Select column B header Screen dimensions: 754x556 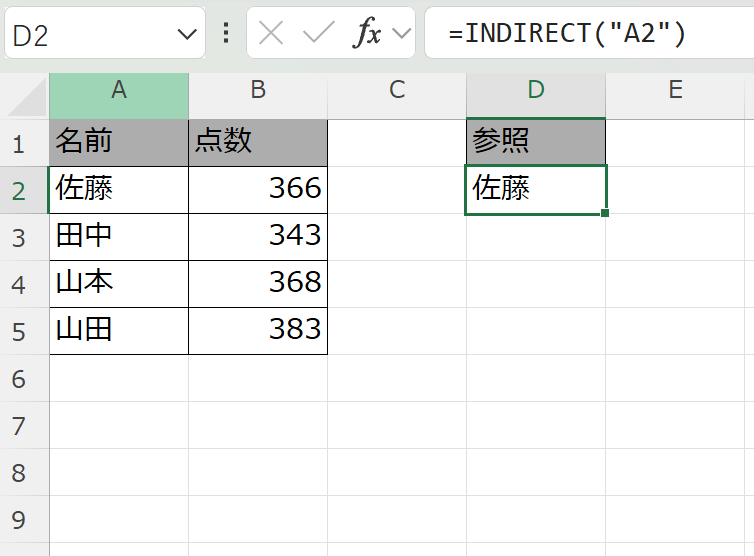[x=258, y=90]
